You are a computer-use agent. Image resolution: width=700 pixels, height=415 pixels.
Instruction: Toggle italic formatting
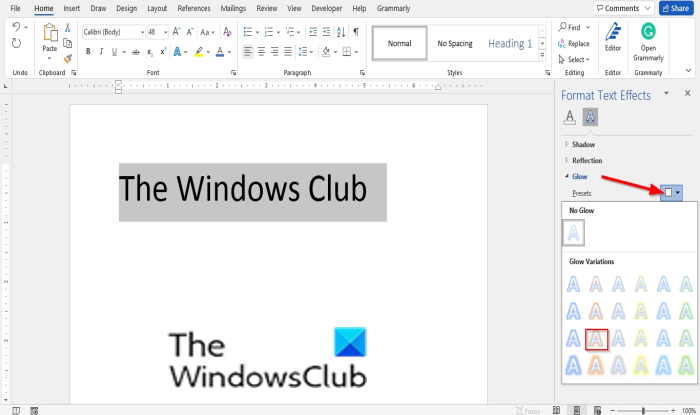pyautogui.click(x=101, y=52)
